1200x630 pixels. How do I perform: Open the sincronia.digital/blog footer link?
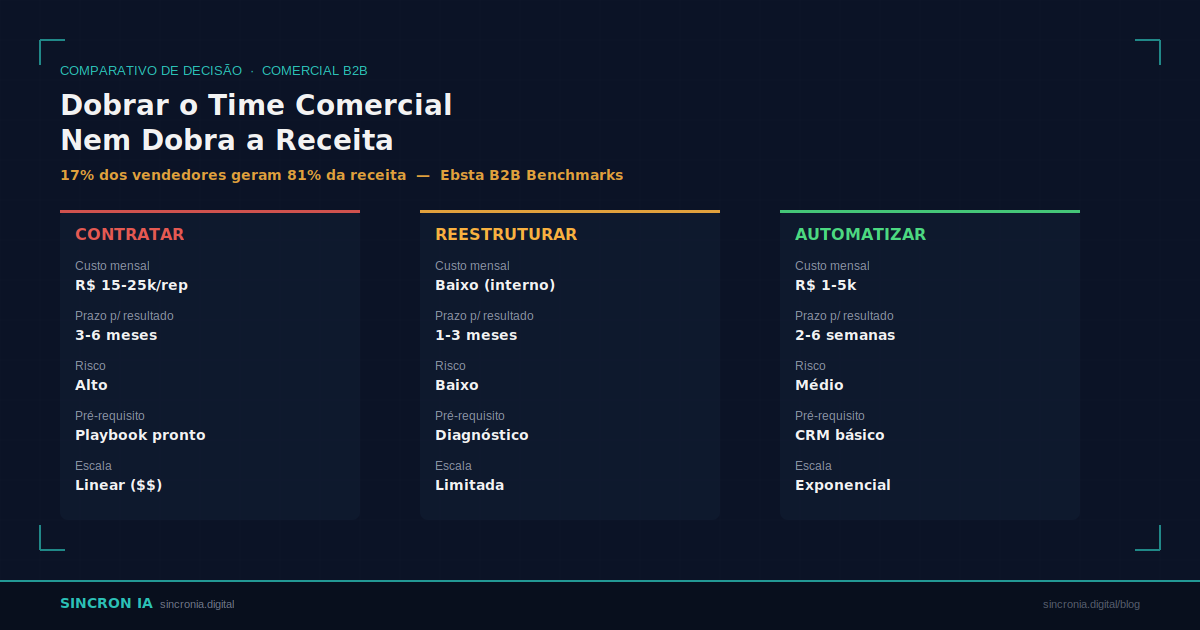[1091, 605]
